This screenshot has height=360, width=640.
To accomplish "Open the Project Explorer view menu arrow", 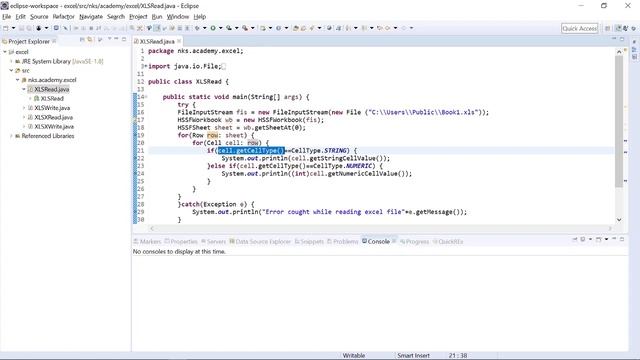I will click(x=109, y=39).
